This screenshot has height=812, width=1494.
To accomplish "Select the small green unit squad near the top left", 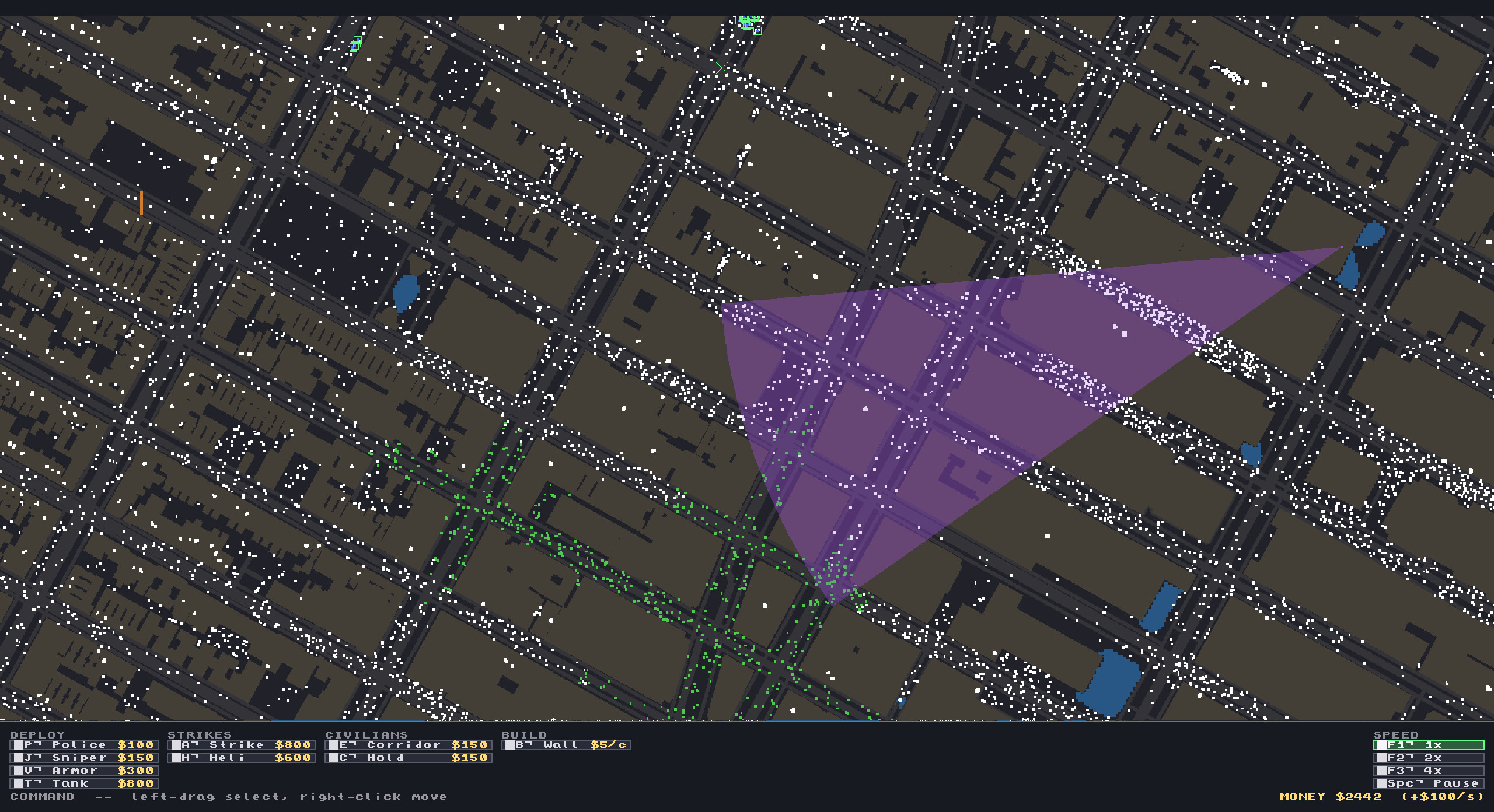I will coord(355,44).
